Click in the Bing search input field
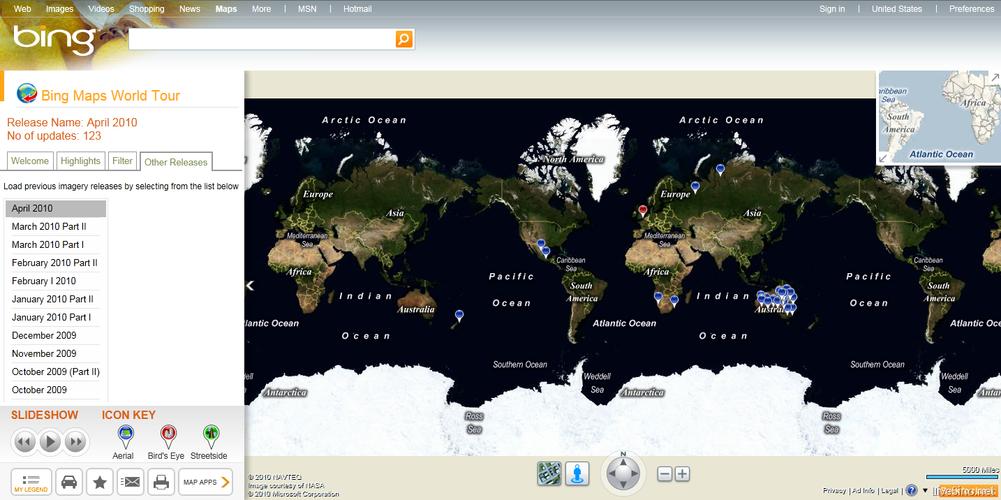This screenshot has width=1001, height=500. (x=262, y=39)
